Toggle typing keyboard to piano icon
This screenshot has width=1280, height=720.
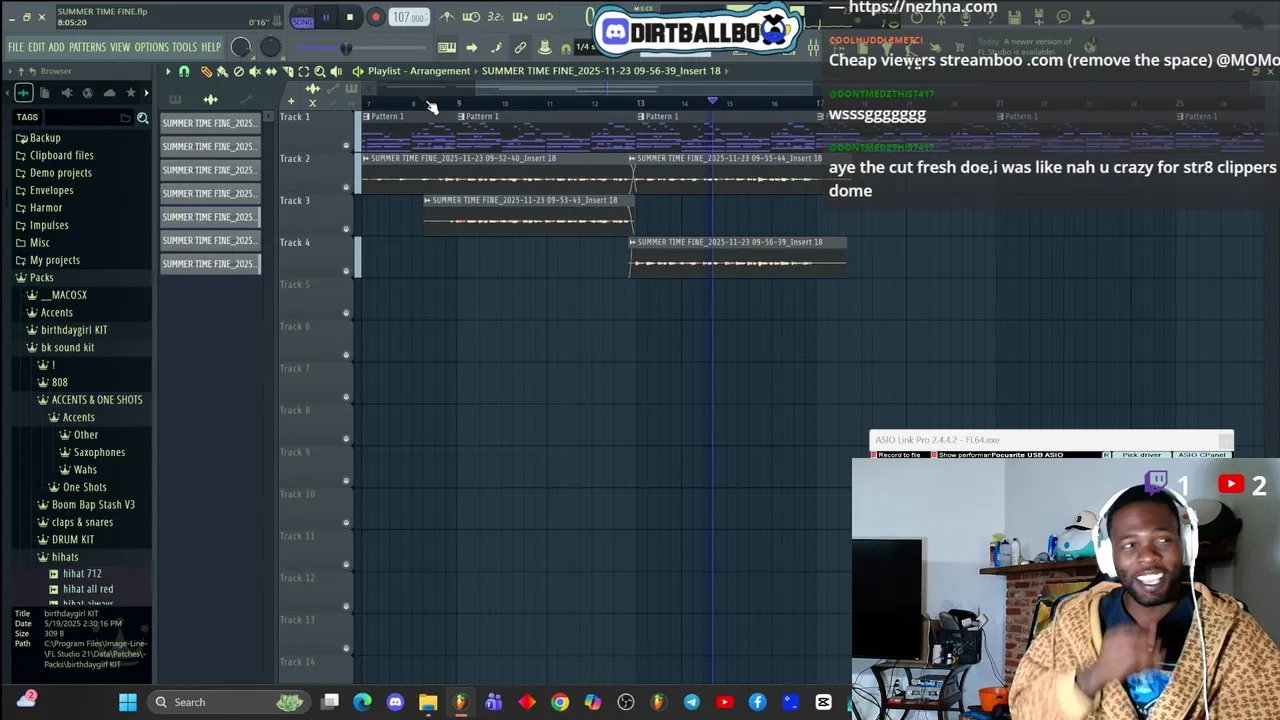(x=447, y=47)
